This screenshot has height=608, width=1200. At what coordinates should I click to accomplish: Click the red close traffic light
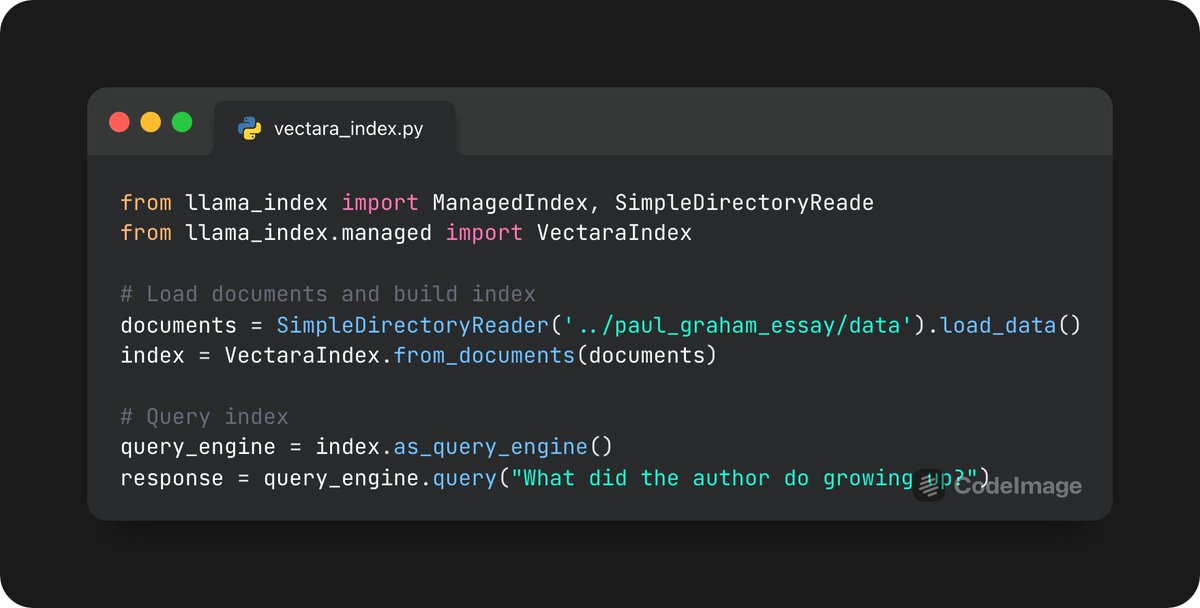coord(119,122)
